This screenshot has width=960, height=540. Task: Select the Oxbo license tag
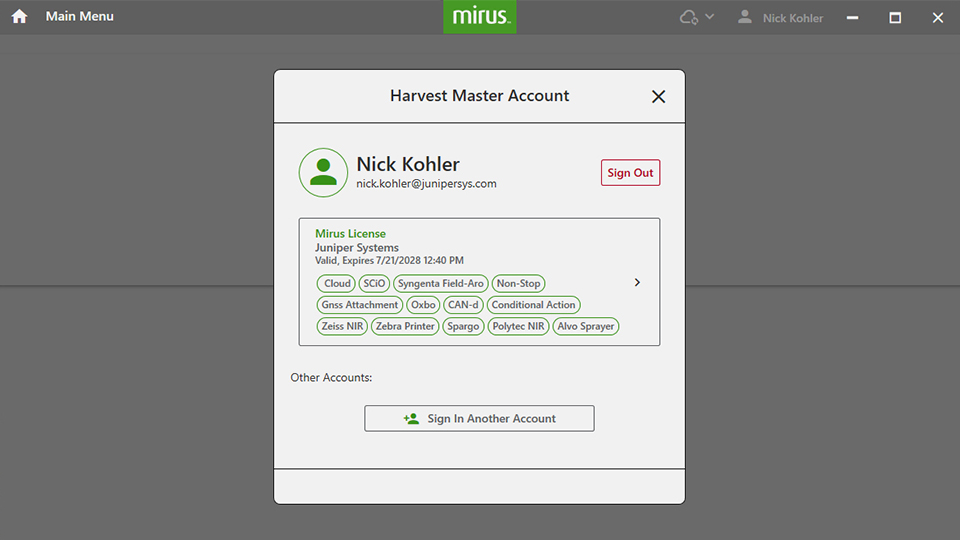click(423, 305)
